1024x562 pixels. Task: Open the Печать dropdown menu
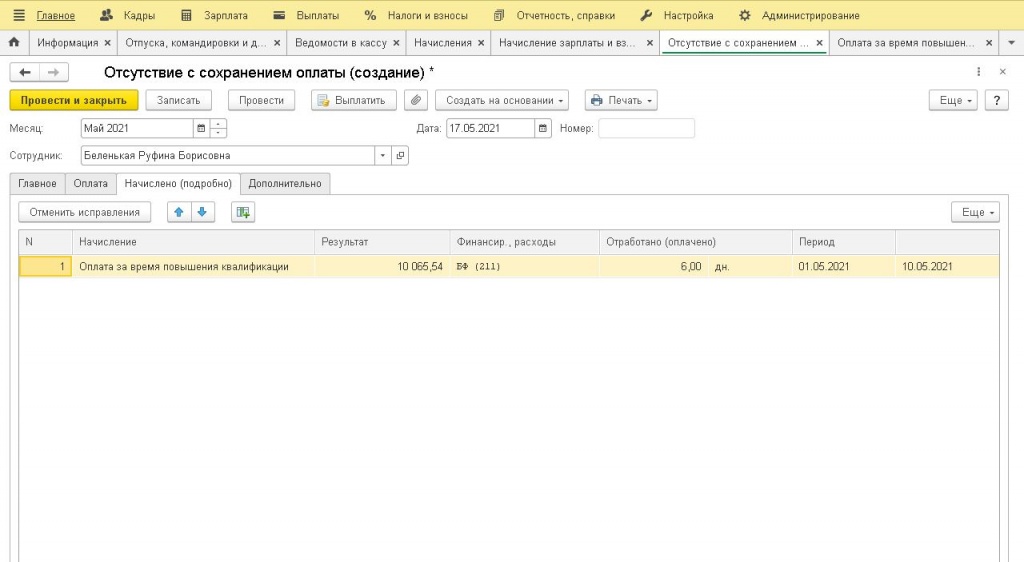tap(621, 100)
